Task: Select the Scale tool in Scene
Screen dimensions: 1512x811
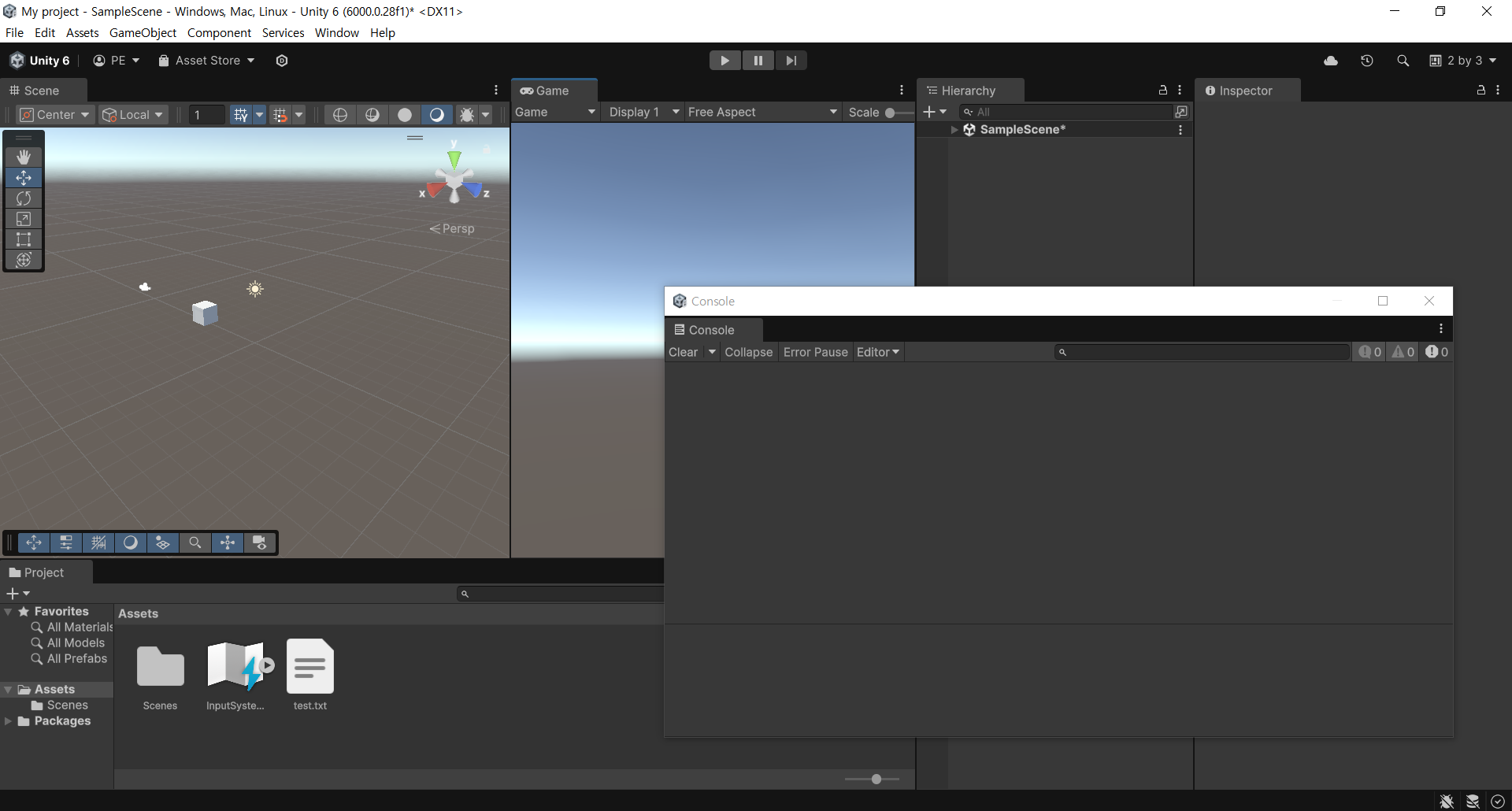Action: tap(24, 219)
